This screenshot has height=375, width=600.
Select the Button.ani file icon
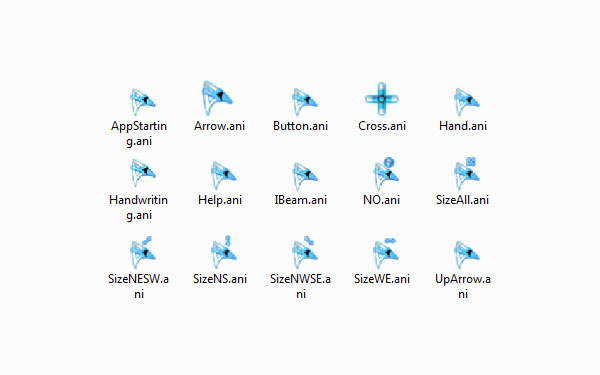click(x=304, y=101)
